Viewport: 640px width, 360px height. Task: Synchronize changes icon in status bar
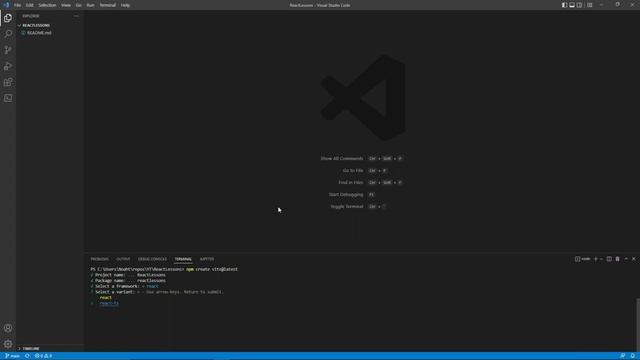[x=27, y=356]
